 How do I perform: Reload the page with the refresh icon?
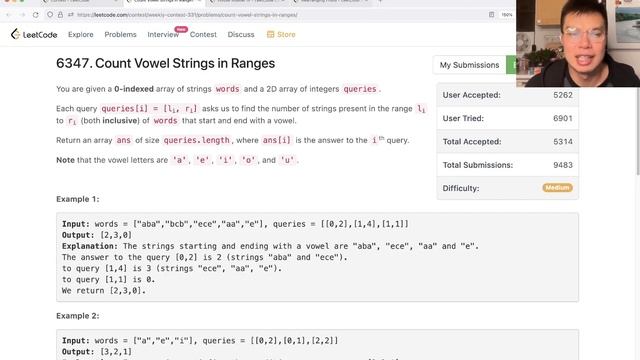(36, 15)
